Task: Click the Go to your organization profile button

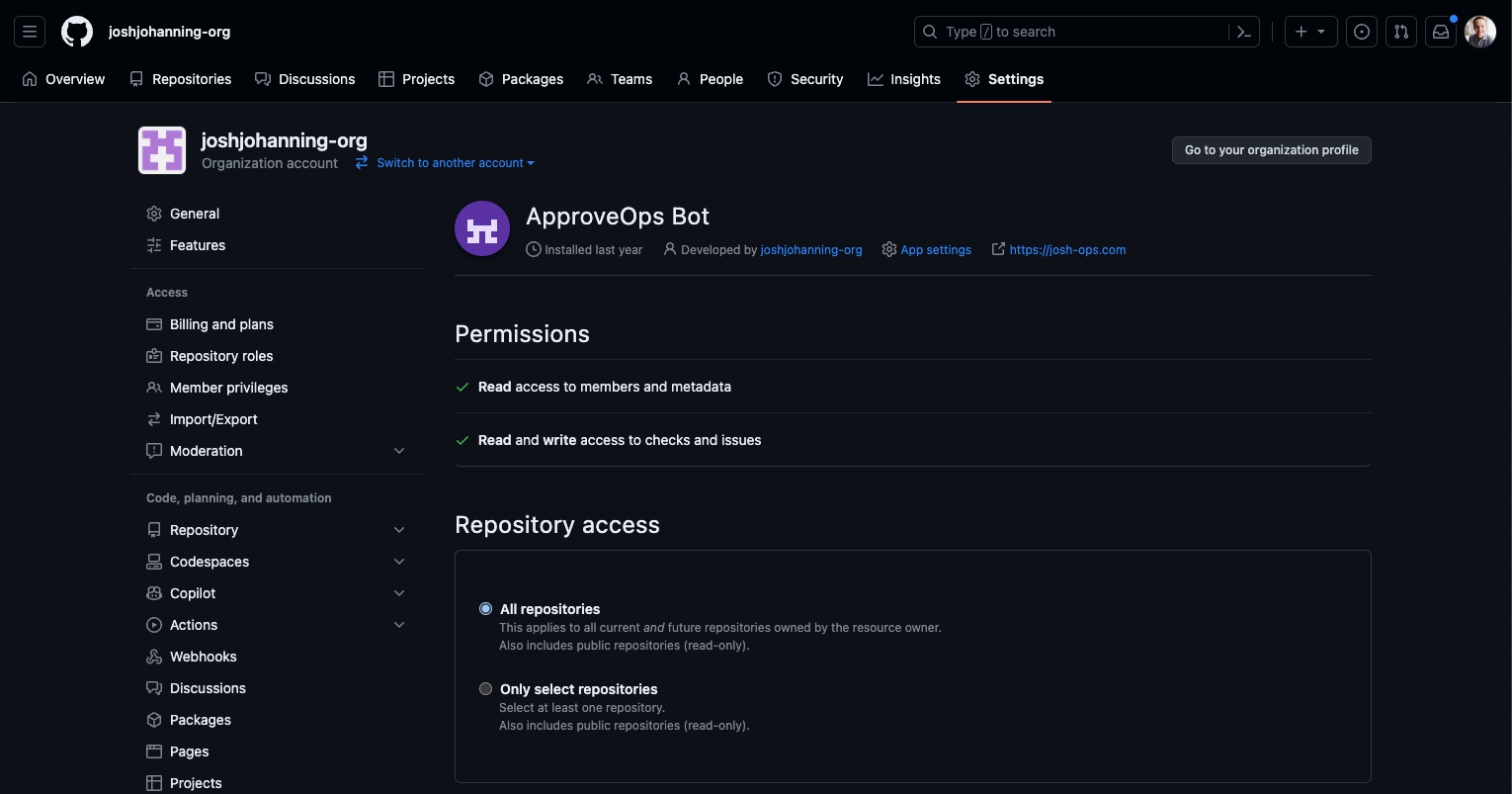Action: (x=1271, y=149)
